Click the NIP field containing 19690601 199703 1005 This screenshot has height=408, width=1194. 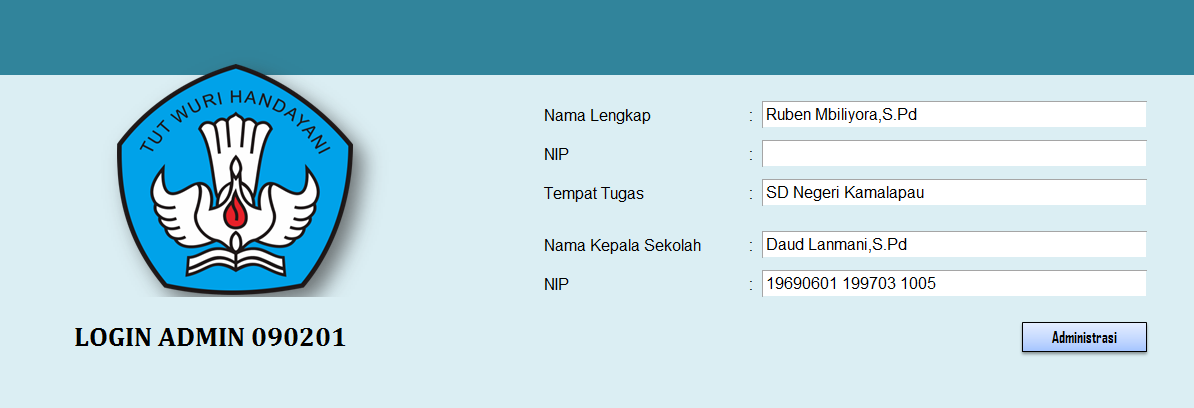click(x=954, y=283)
